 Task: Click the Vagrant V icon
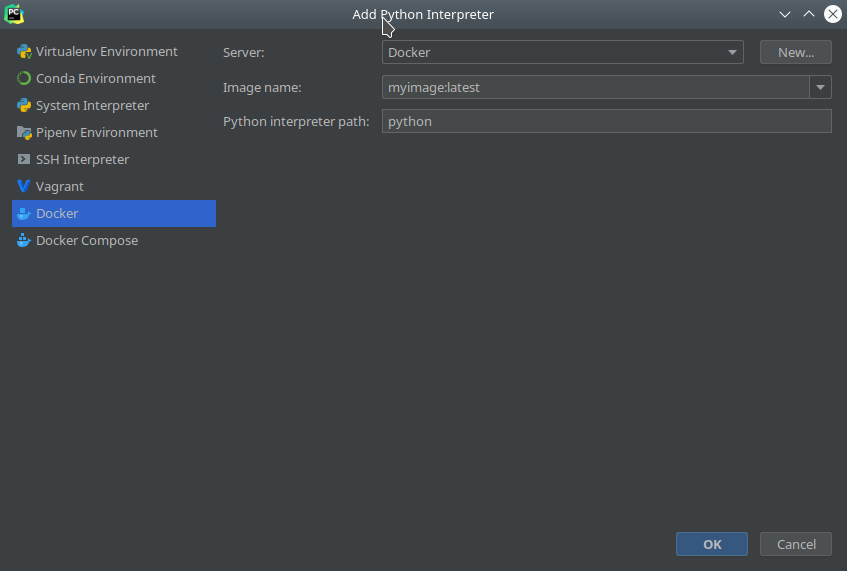(24, 186)
